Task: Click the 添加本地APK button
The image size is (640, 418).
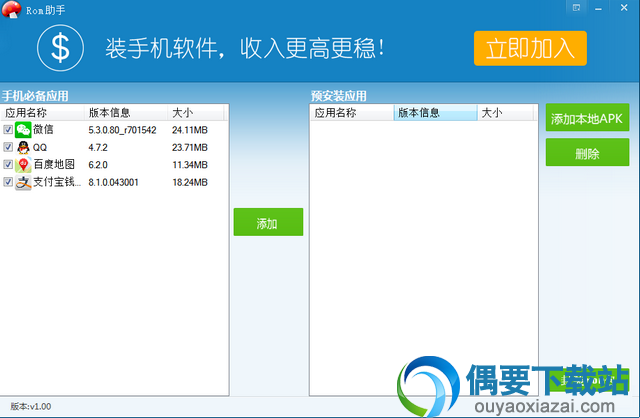Action: (587, 118)
